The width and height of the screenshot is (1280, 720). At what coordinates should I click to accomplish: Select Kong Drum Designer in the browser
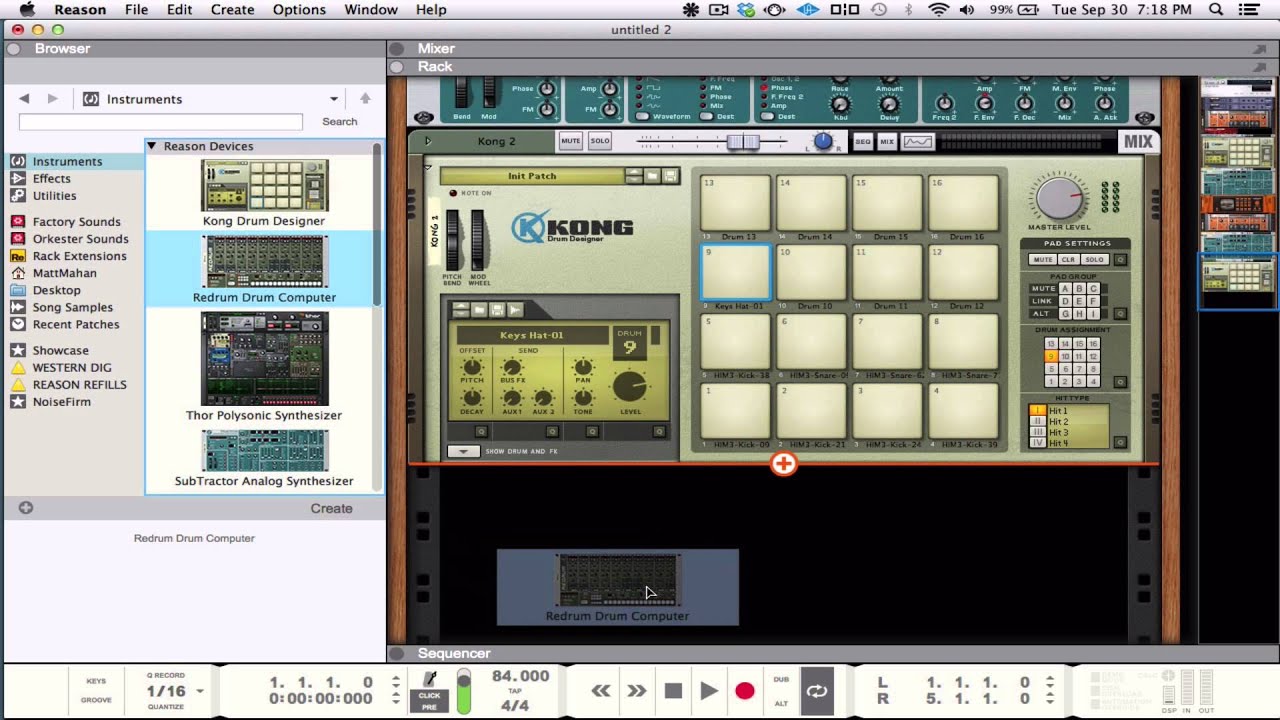(x=264, y=193)
